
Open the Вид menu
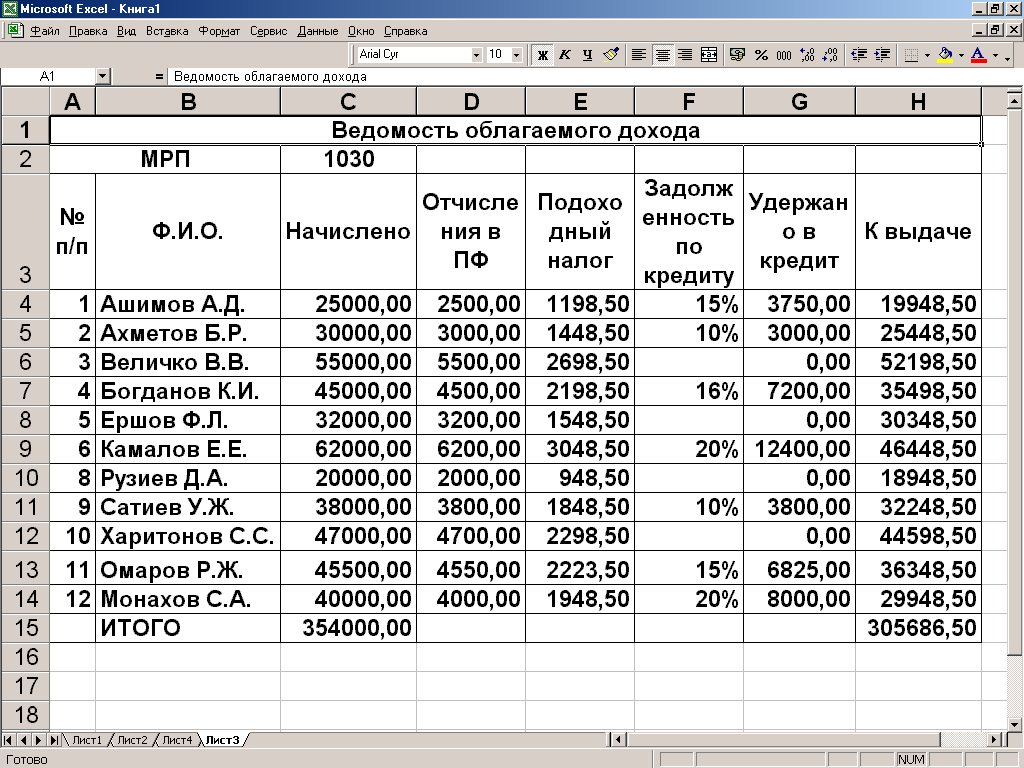(x=127, y=31)
